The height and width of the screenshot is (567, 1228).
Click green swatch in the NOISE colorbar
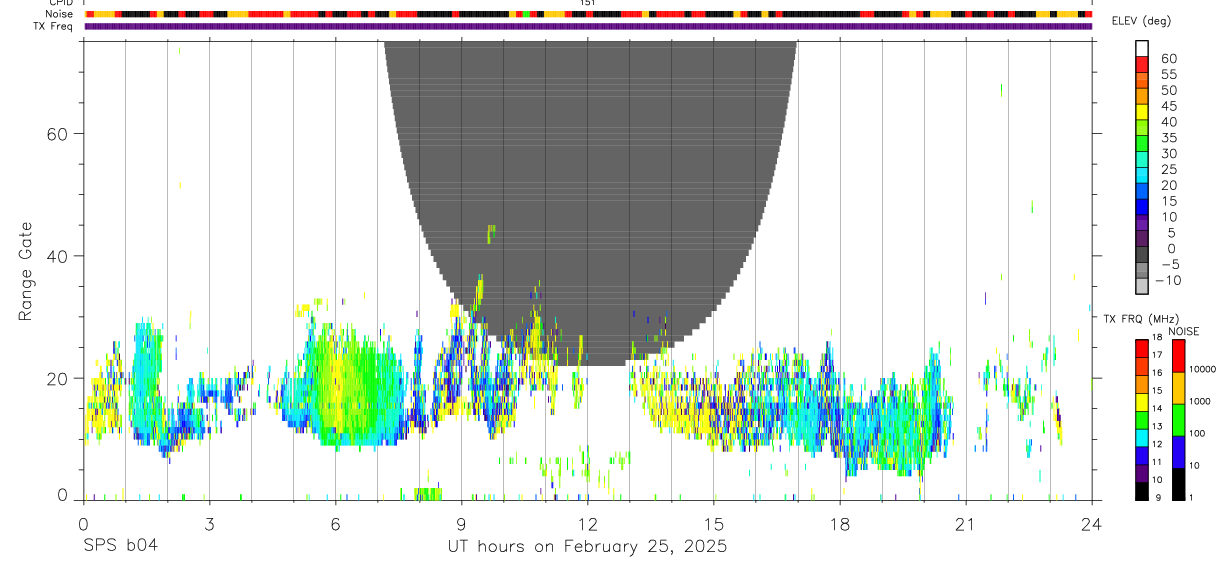(x=1178, y=420)
